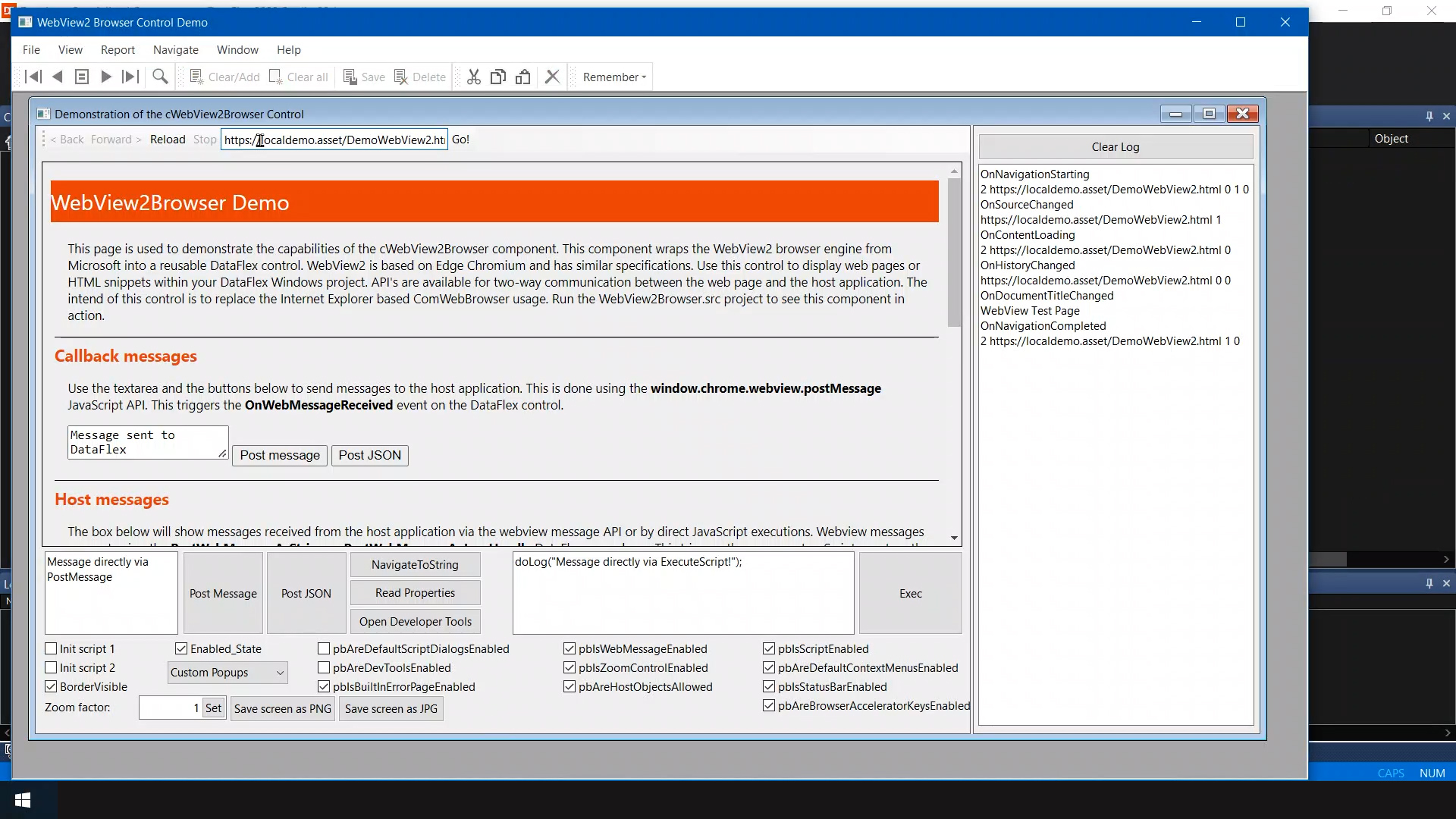Screen dimensions: 1456x819
Task: Go to next record arrow
Action: click(106, 77)
